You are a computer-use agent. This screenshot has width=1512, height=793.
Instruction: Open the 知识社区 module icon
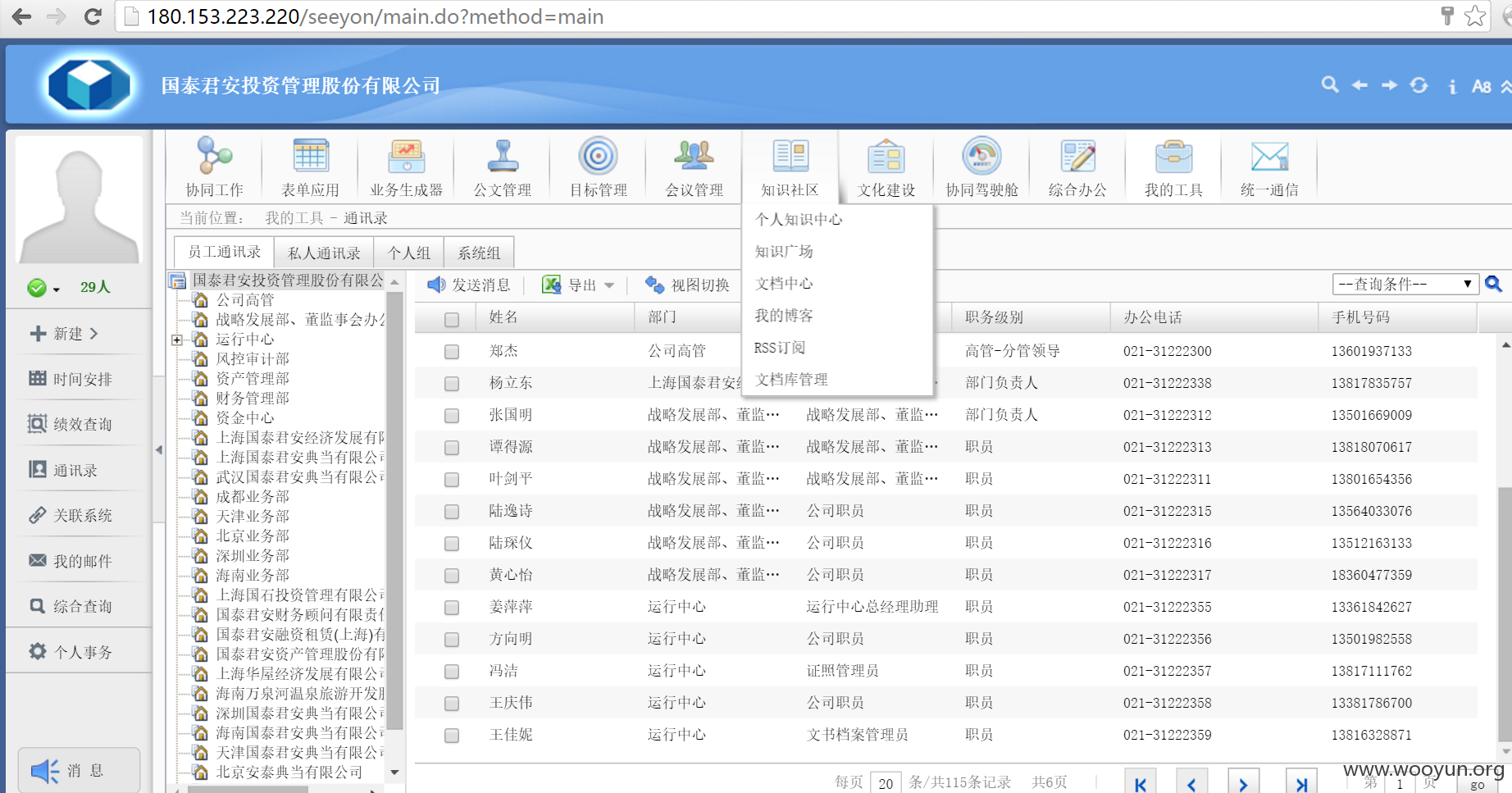(x=790, y=156)
